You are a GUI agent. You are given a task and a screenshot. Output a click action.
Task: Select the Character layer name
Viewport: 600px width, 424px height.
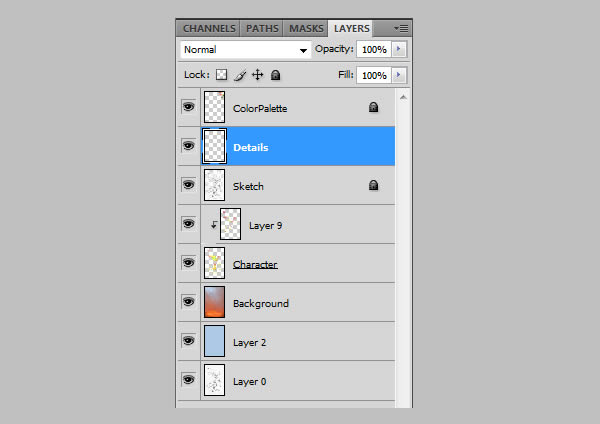coord(255,264)
